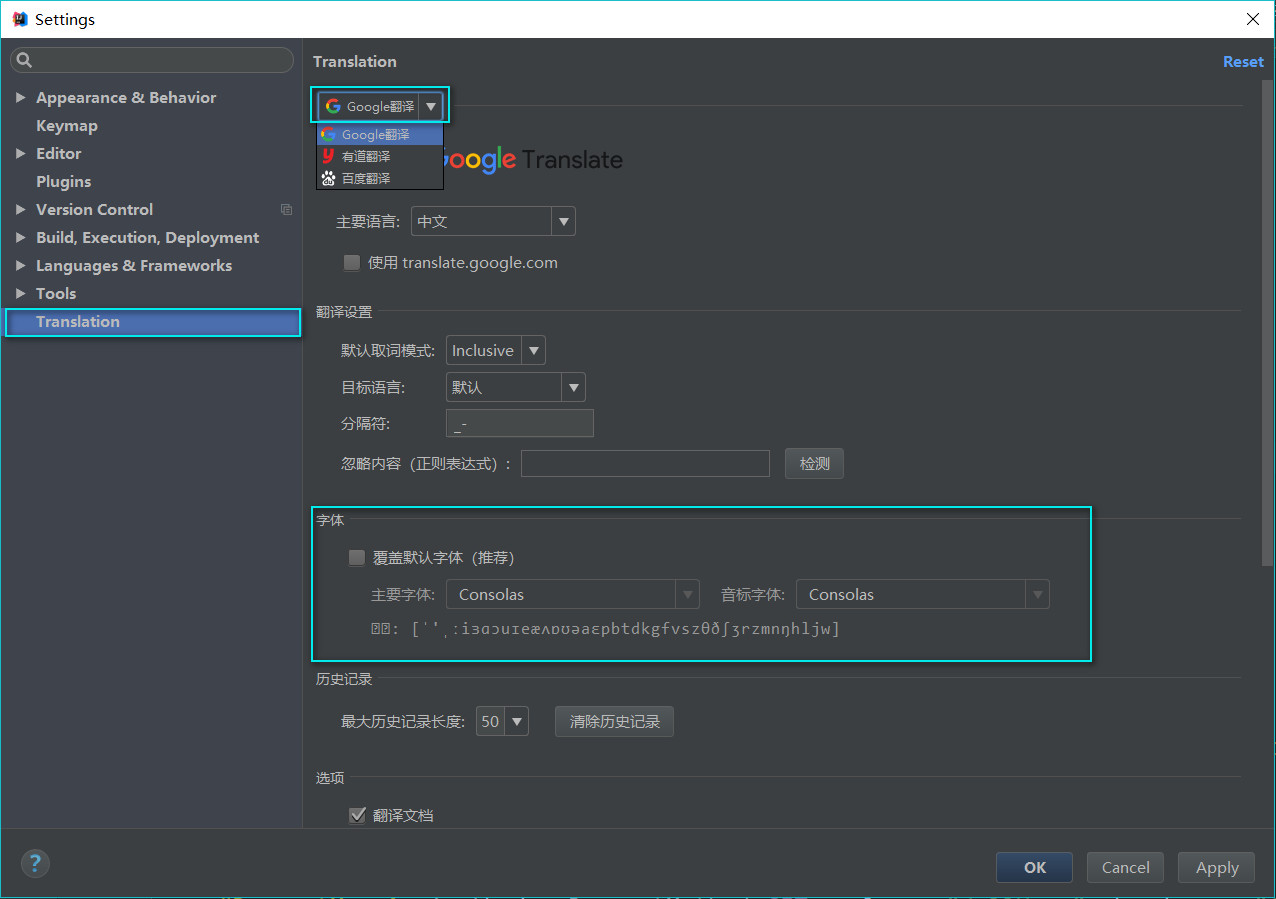Close the Settings window
The height and width of the screenshot is (899, 1276).
click(1253, 19)
